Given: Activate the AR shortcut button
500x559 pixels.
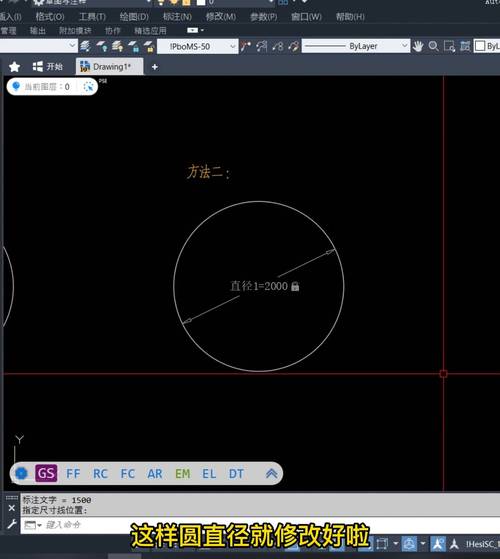Looking at the screenshot, I should click(x=155, y=474).
